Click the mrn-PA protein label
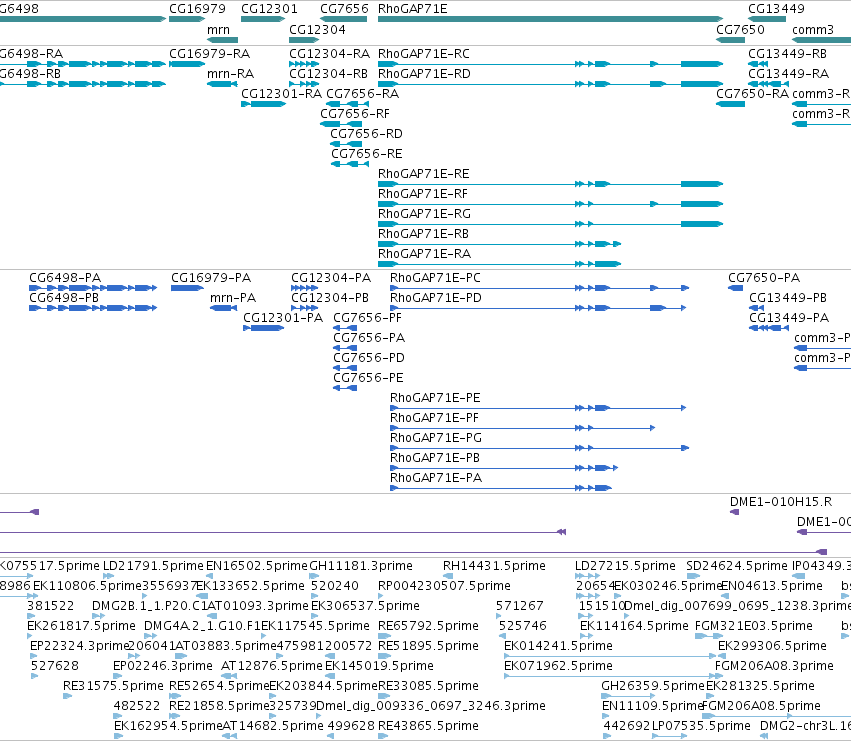The image size is (851, 741). tap(233, 298)
